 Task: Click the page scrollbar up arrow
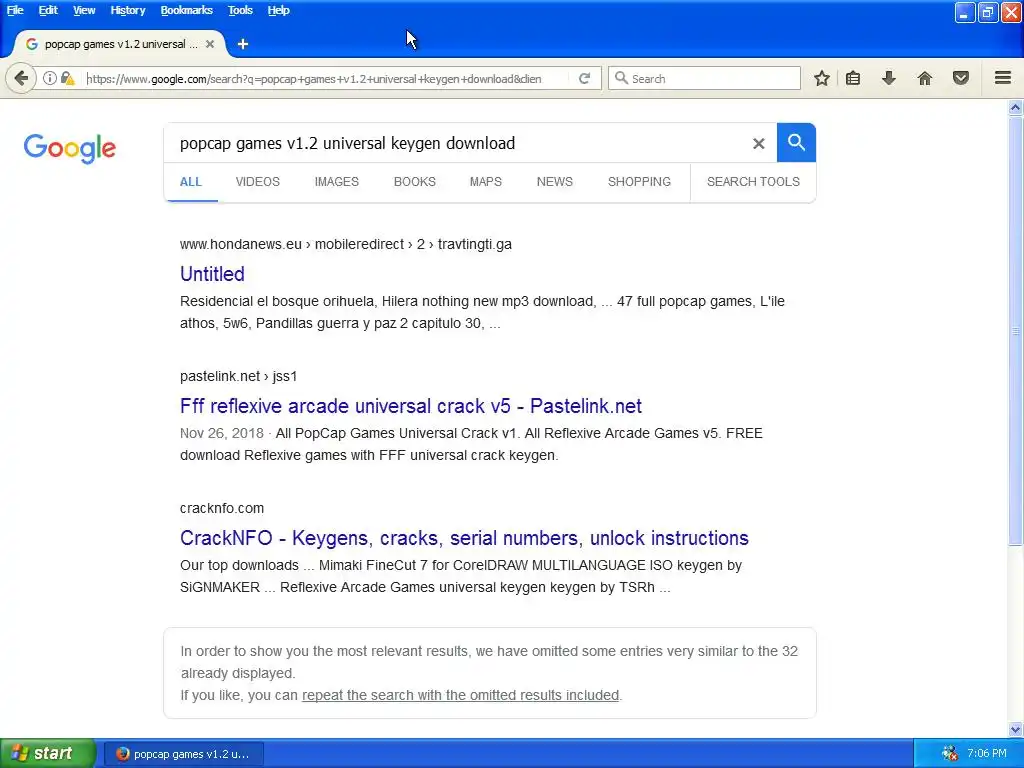(x=1016, y=107)
